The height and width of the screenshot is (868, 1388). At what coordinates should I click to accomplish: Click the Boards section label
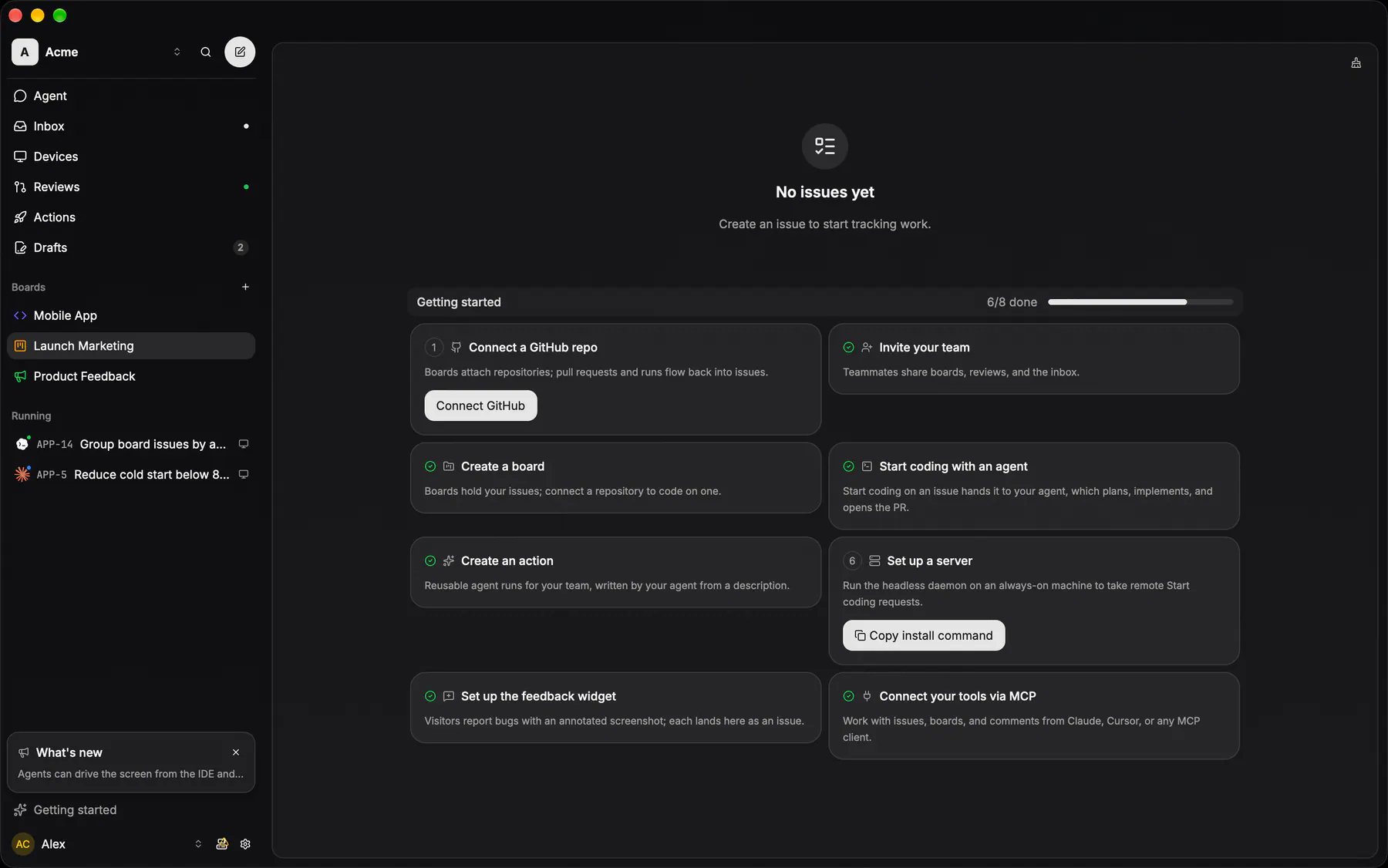29,287
